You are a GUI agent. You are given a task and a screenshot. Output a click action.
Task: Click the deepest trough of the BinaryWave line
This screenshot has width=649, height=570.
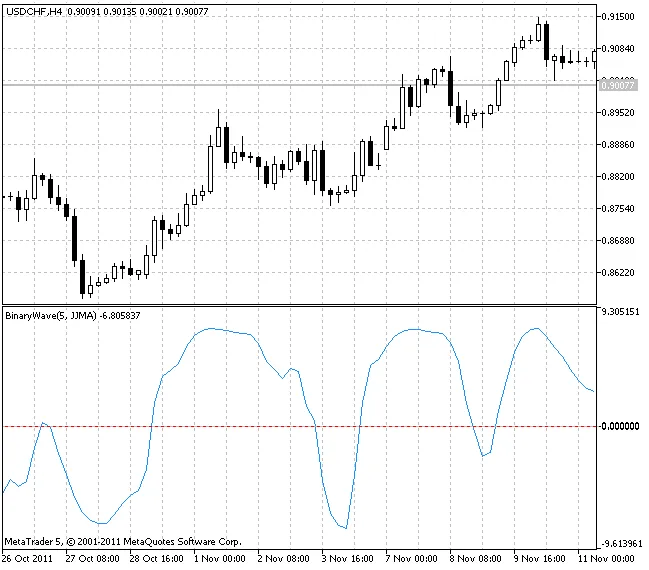pyautogui.click(x=345, y=528)
